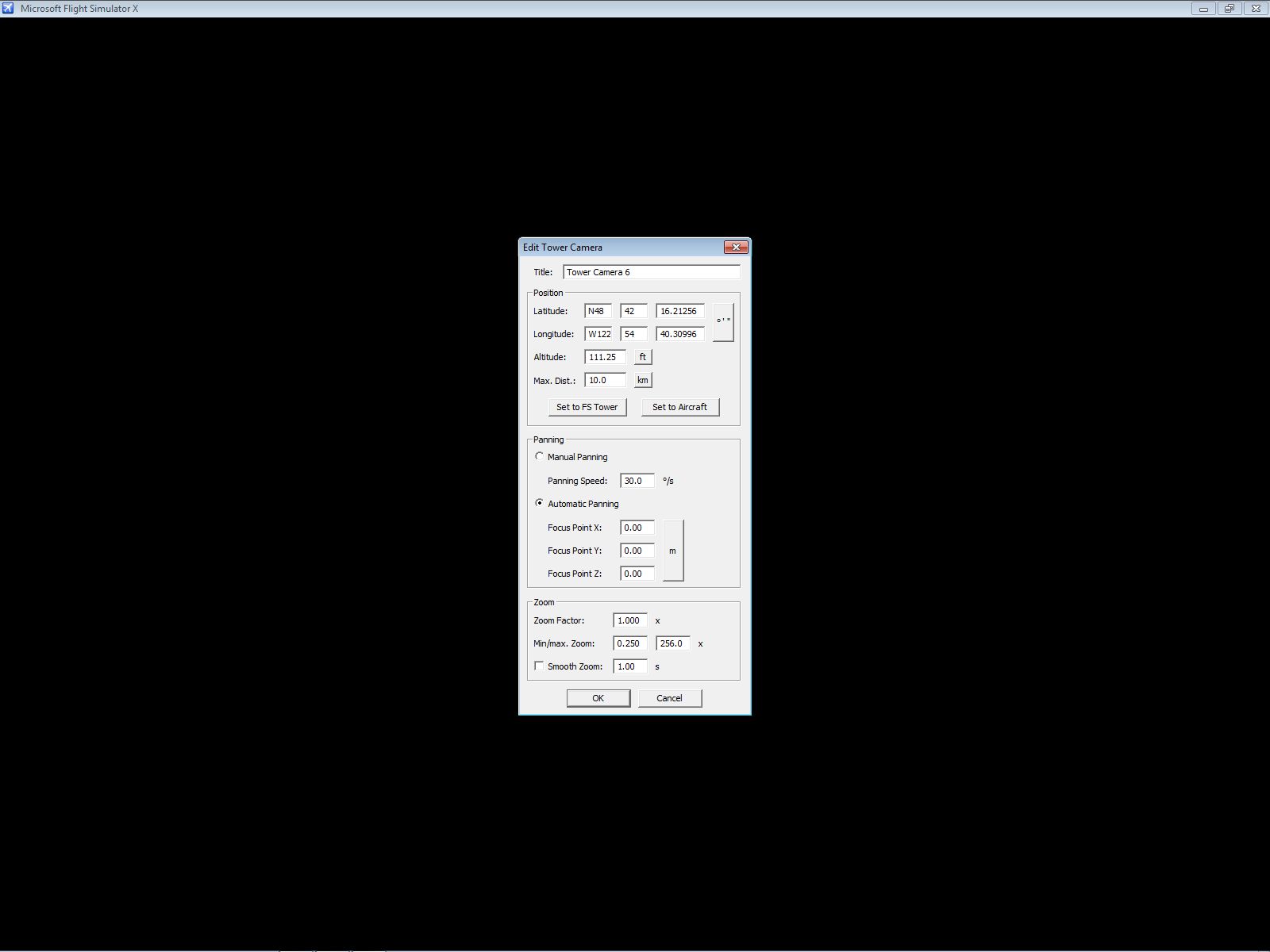Switch the altitude unit ft button
The image size is (1270, 952).
[643, 357]
